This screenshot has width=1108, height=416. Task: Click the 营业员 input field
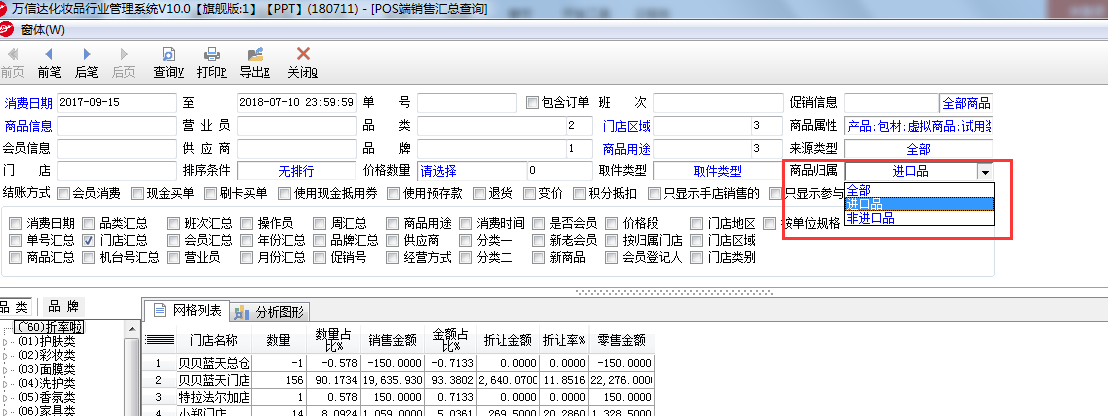[297, 126]
